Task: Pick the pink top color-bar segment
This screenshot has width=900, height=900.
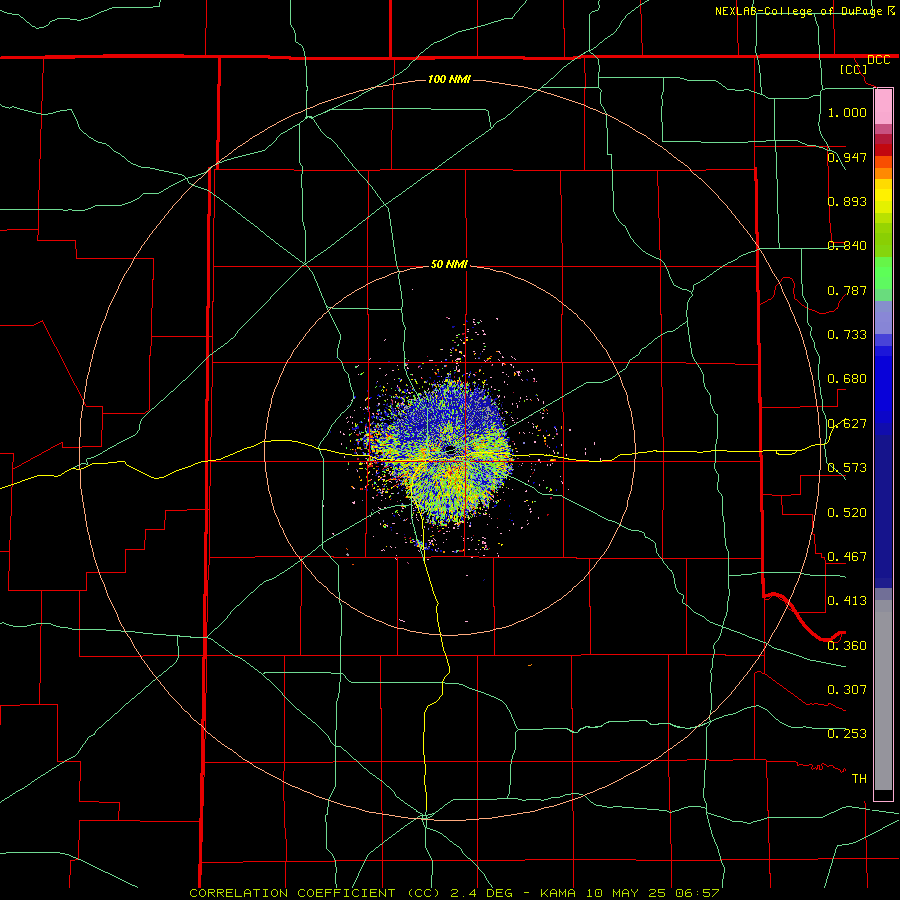Action: 883,107
